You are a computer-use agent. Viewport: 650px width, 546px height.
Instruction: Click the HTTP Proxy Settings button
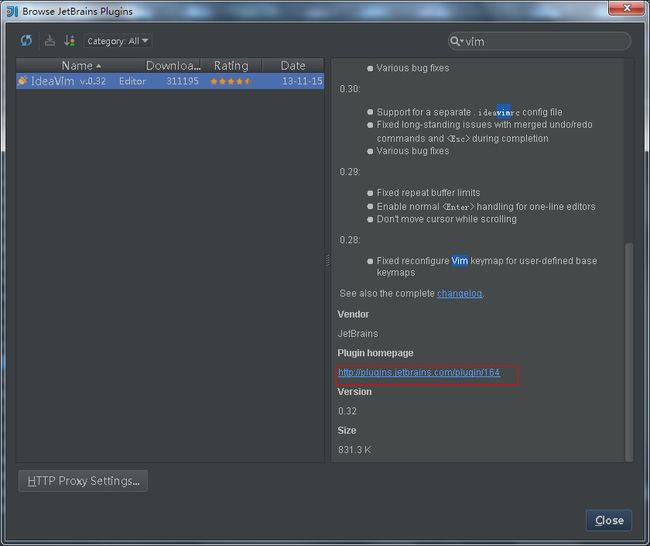83,481
